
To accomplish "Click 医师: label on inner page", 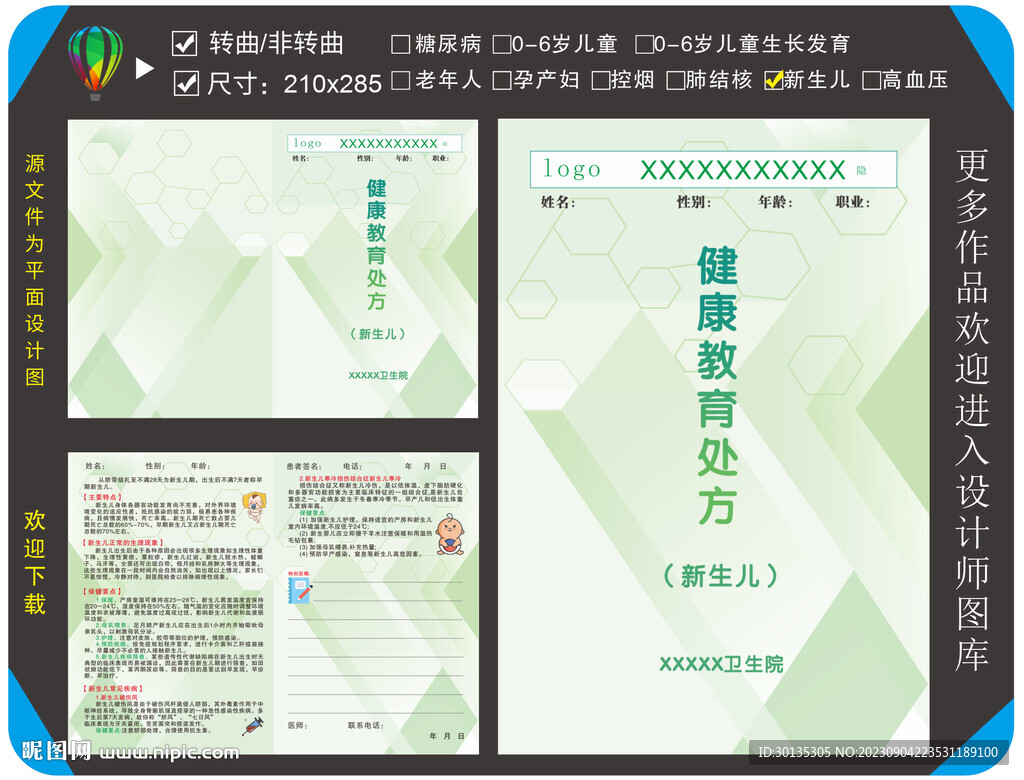I will pyautogui.click(x=297, y=725).
